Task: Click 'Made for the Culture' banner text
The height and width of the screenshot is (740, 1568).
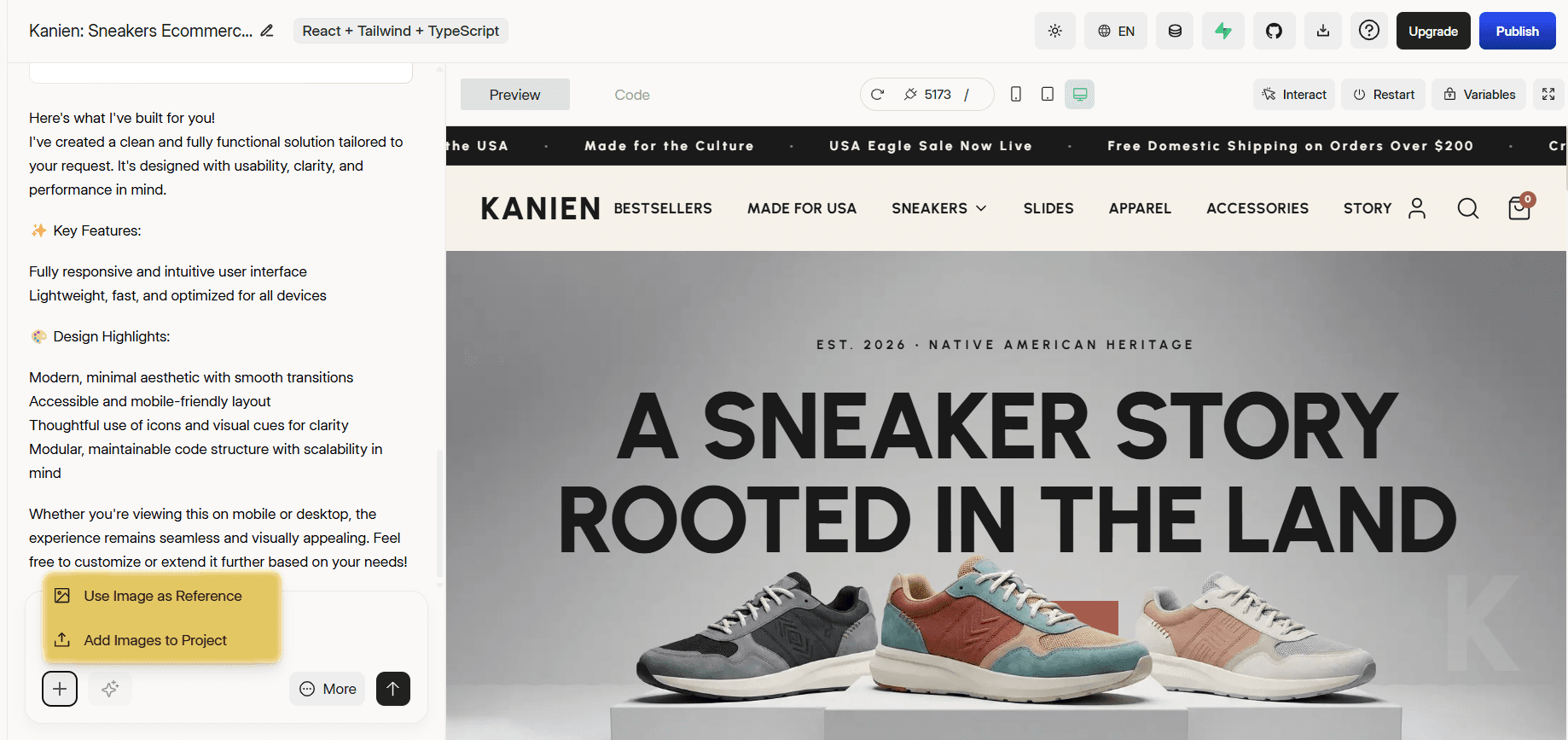Action: pyautogui.click(x=670, y=146)
